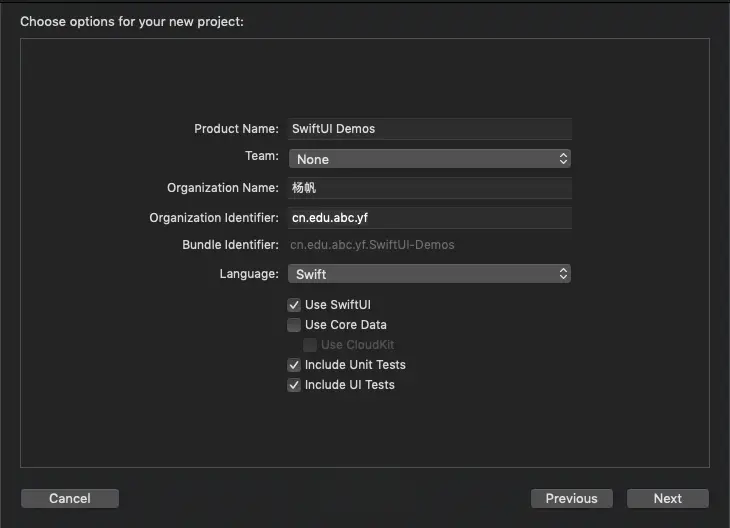The width and height of the screenshot is (730, 528).
Task: Click the Bundle Identifier value text
Action: [372, 245]
